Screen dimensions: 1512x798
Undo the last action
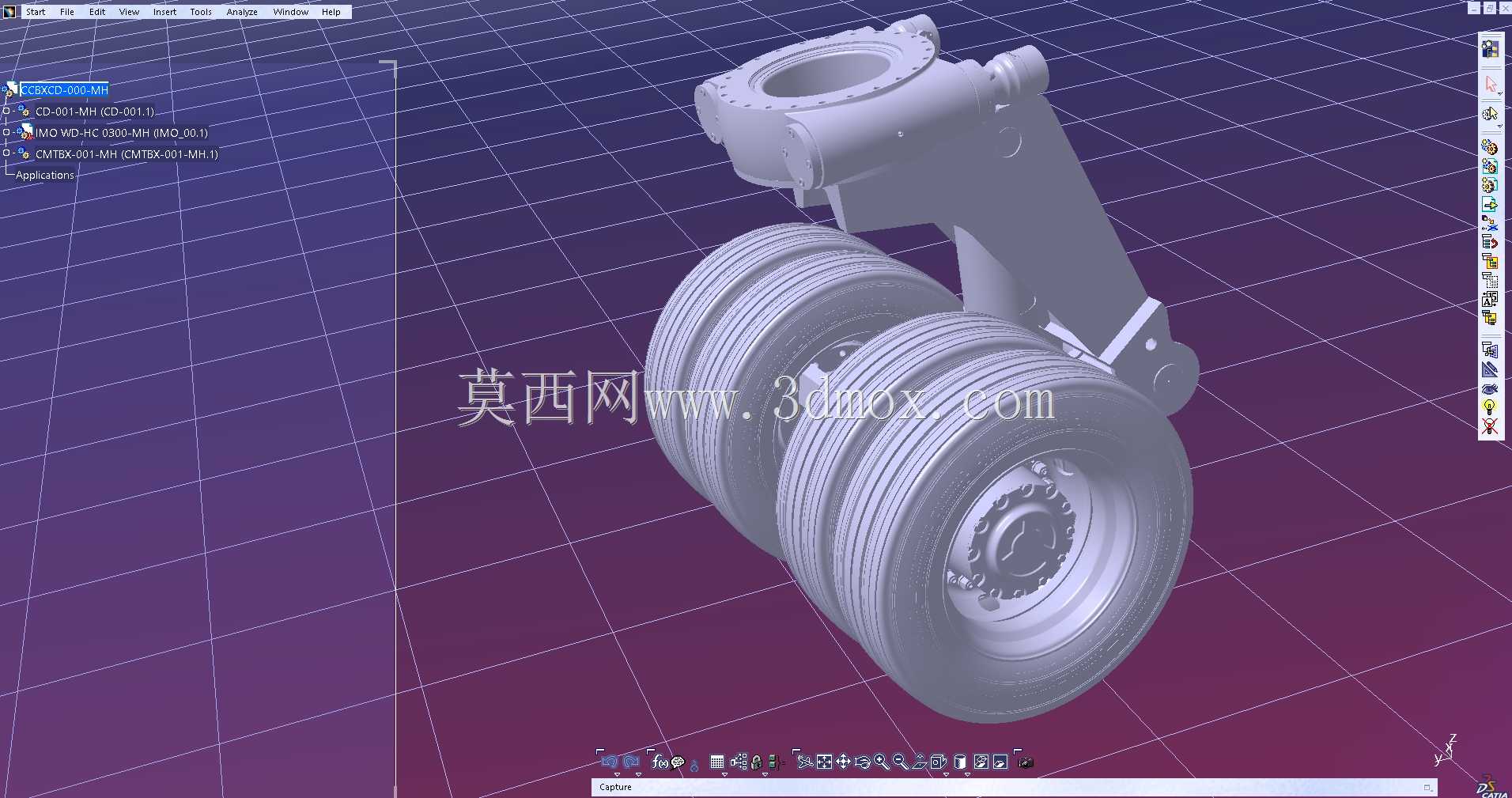pos(609,762)
